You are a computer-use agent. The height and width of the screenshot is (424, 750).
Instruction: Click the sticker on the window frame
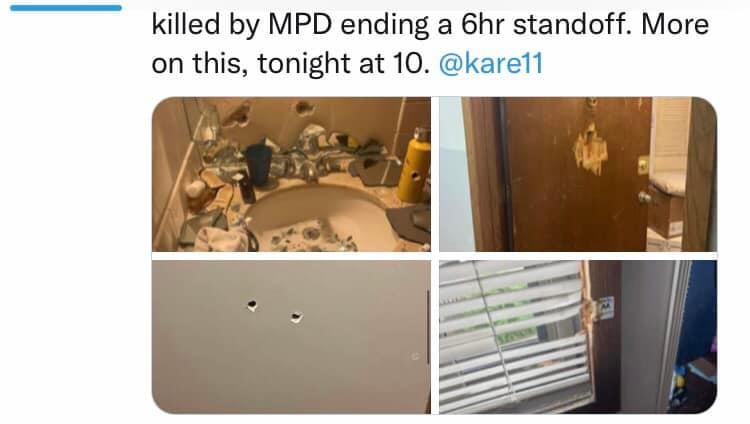coord(606,308)
